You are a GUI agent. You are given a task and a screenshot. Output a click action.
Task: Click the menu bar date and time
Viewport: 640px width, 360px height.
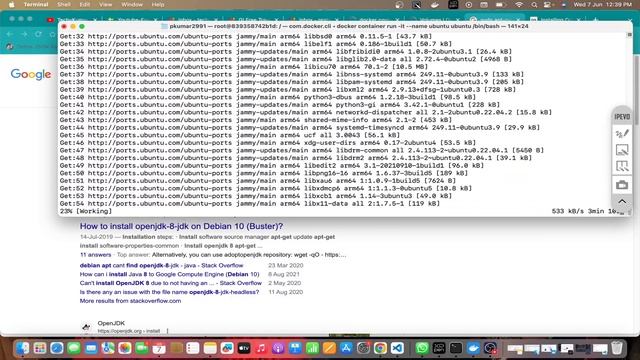click(x=602, y=4)
